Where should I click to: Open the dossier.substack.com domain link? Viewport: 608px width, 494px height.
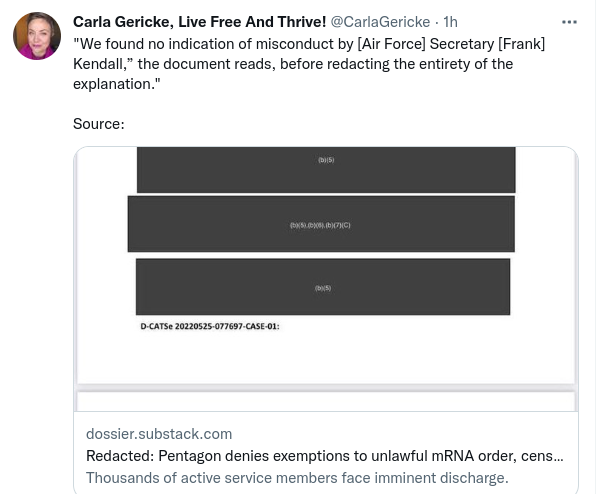159,434
